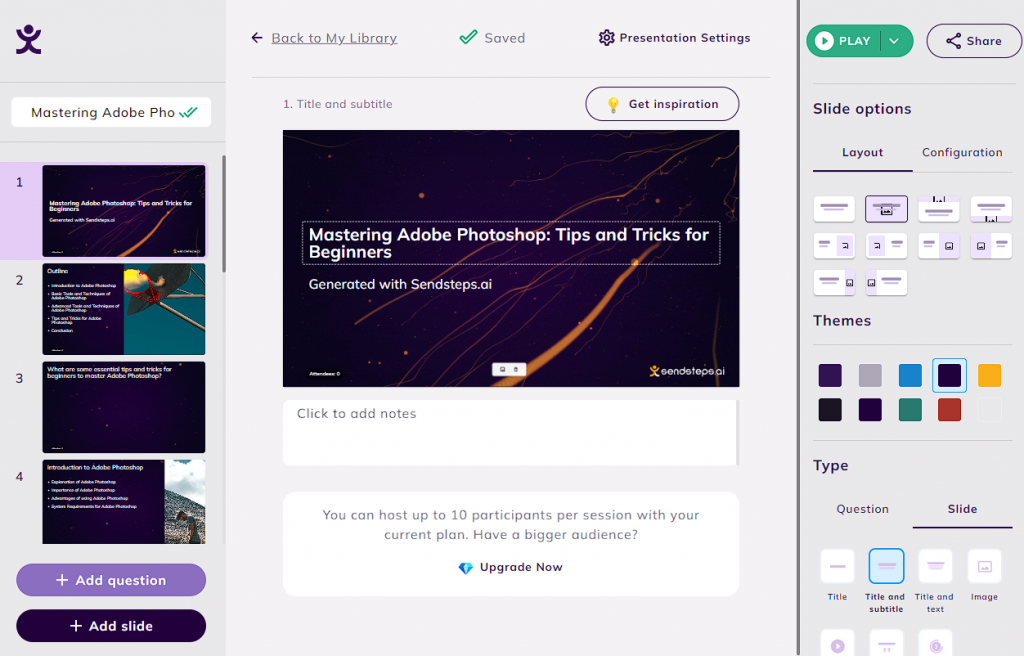Click the Presentation Settings gear icon
1024x656 pixels.
coord(606,38)
